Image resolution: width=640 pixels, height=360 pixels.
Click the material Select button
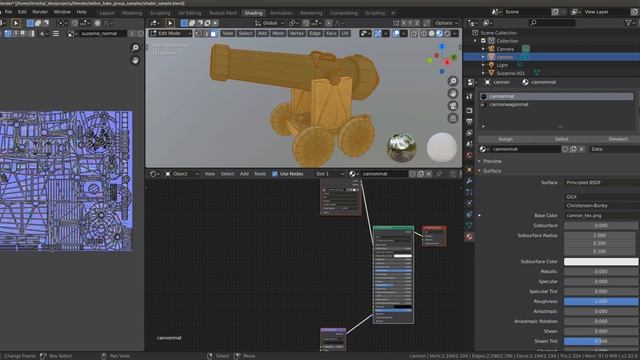click(x=561, y=139)
